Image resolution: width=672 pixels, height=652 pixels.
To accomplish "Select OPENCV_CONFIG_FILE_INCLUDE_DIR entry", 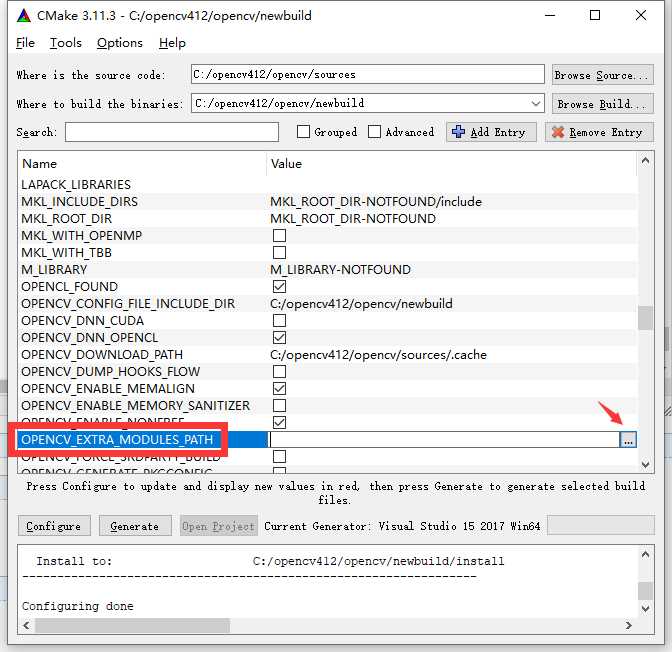I will pos(128,303).
